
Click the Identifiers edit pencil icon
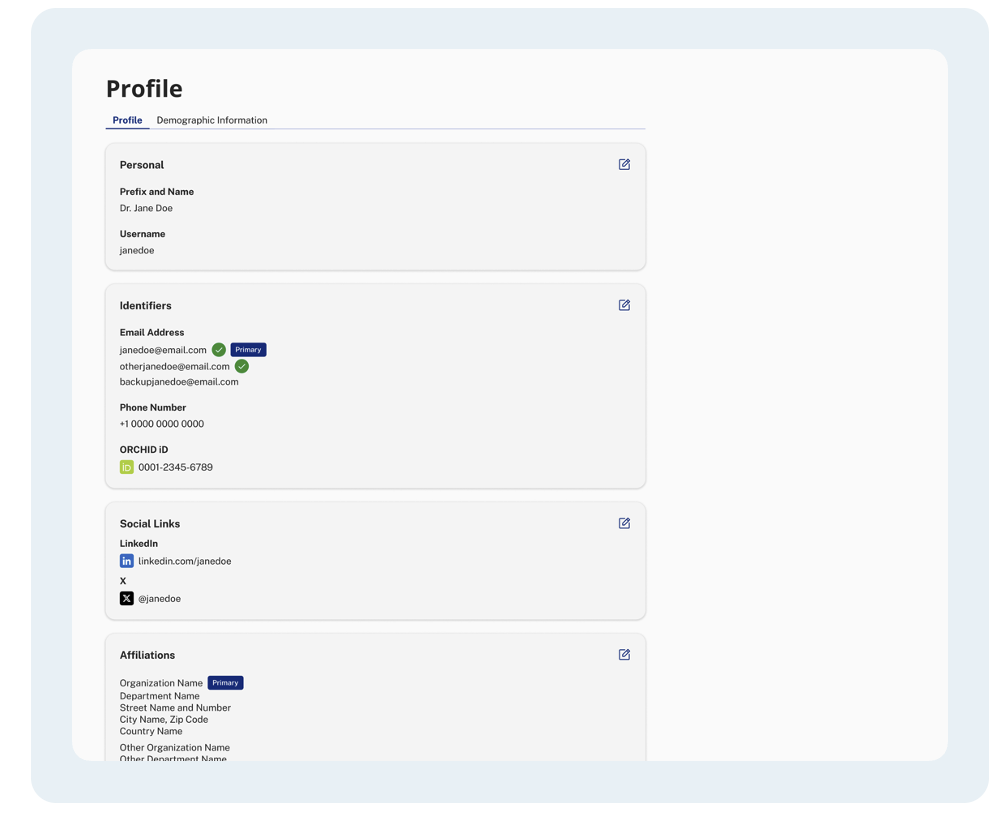point(624,305)
